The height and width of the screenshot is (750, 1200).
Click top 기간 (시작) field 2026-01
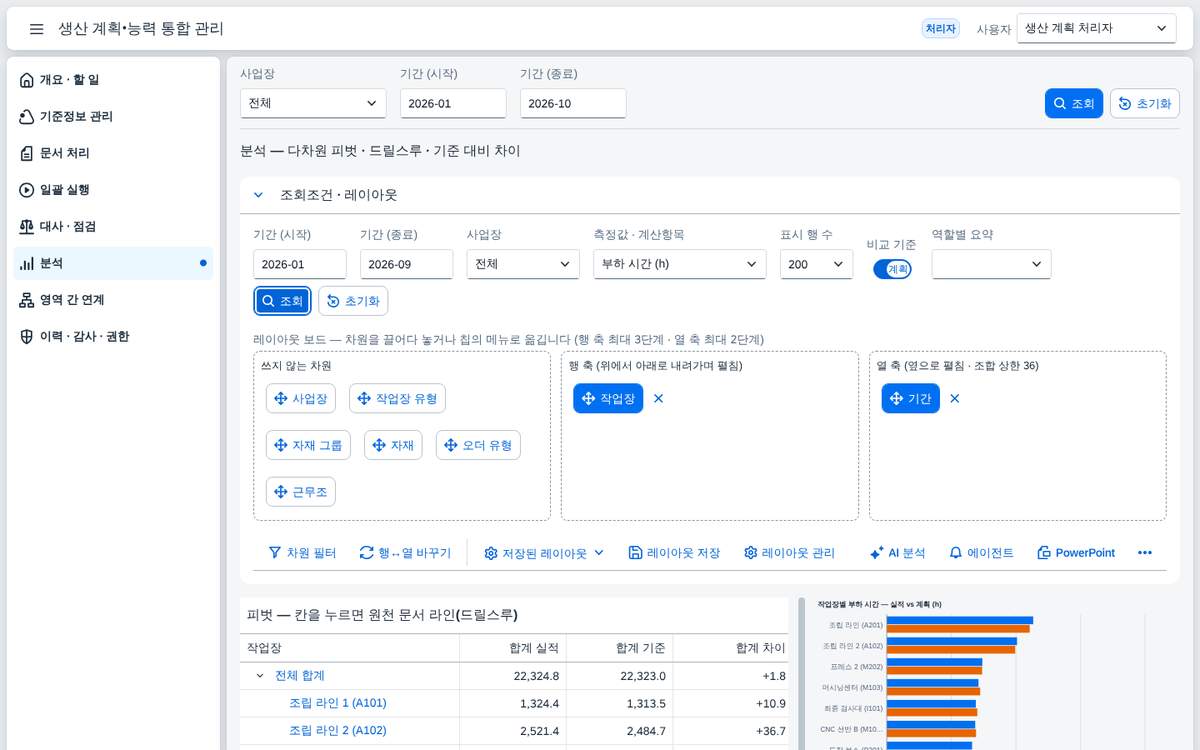tap(453, 103)
